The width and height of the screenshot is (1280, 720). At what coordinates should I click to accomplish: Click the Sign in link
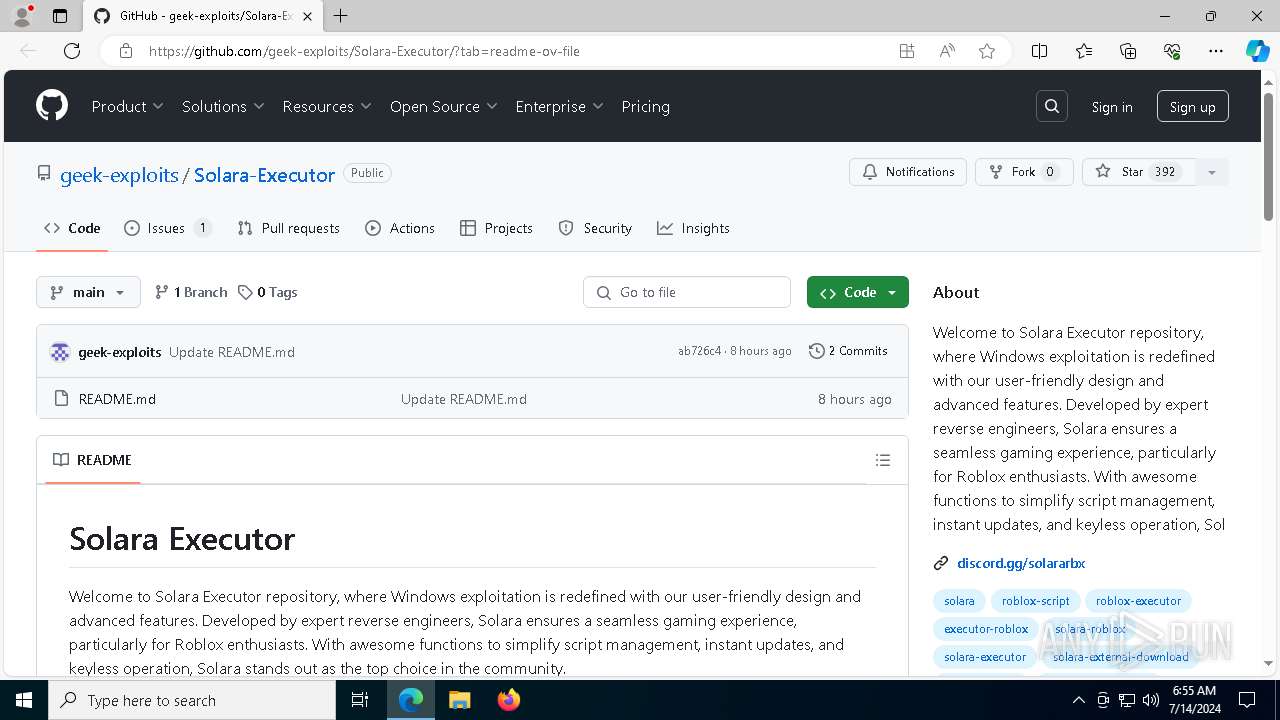click(x=1112, y=107)
